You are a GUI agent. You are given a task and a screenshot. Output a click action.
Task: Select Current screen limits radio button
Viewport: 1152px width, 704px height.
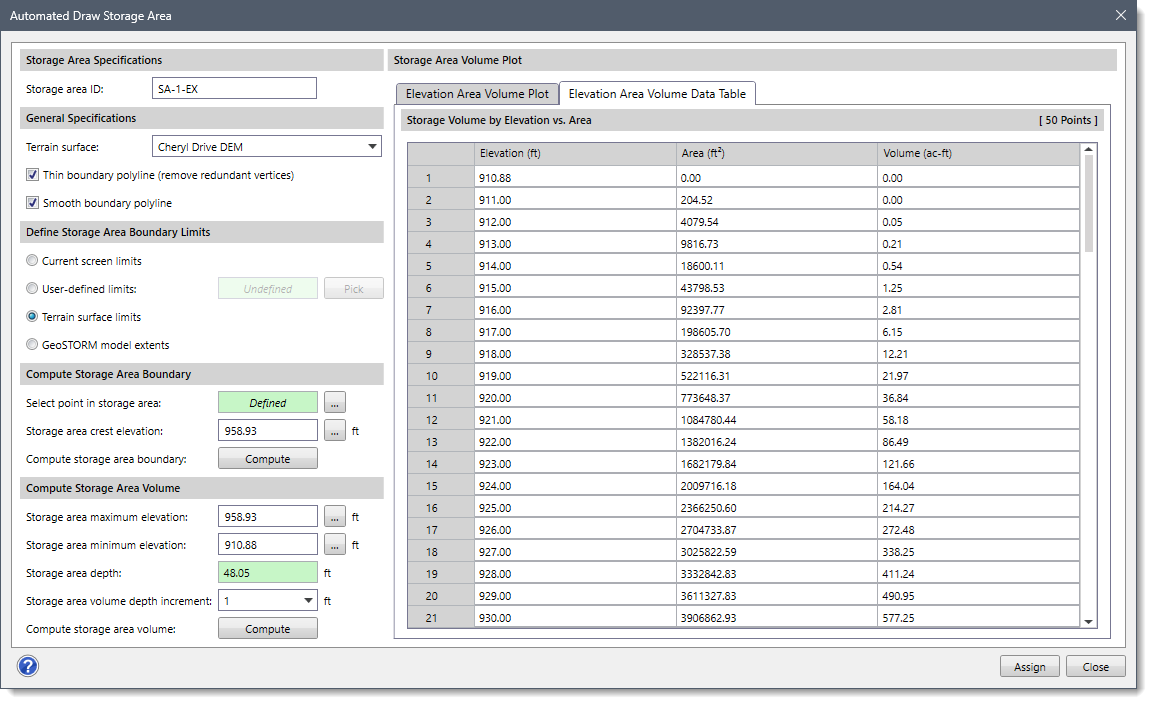coord(29,259)
